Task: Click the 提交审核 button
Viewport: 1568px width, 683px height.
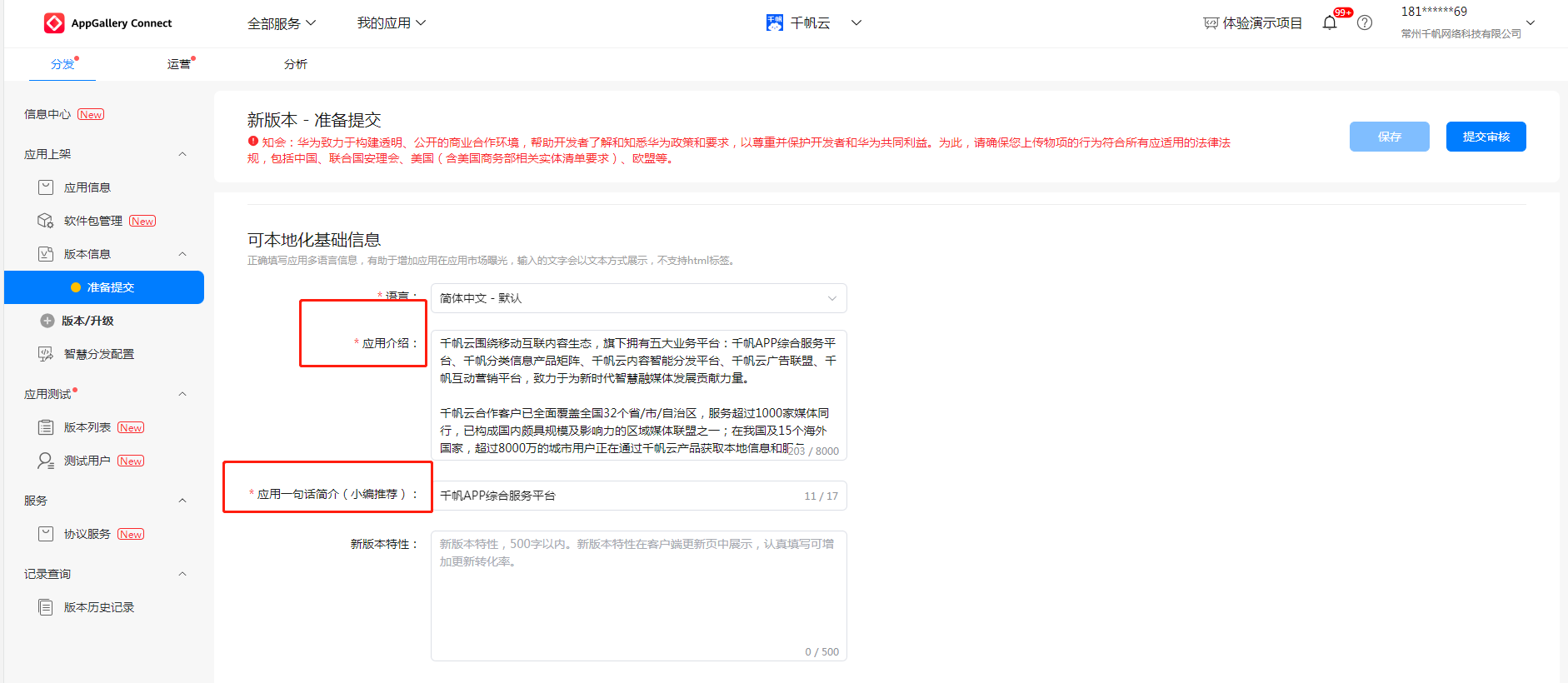Action: click(x=1486, y=137)
